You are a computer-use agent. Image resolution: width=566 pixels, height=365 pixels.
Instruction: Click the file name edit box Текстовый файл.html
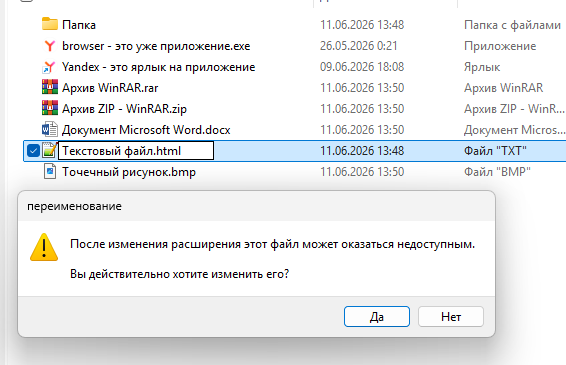[x=136, y=151]
